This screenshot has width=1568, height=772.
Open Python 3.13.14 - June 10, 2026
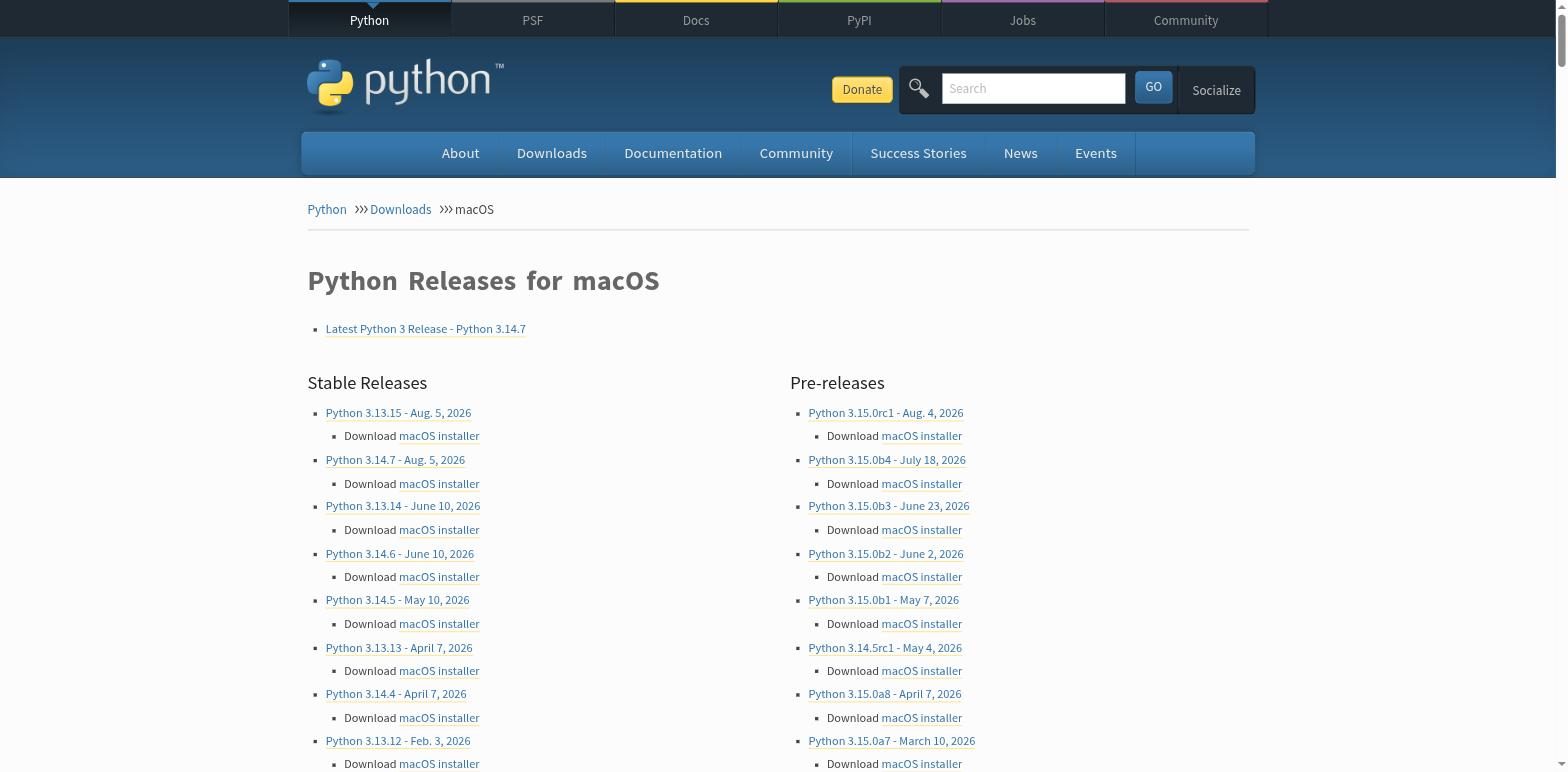click(x=403, y=506)
